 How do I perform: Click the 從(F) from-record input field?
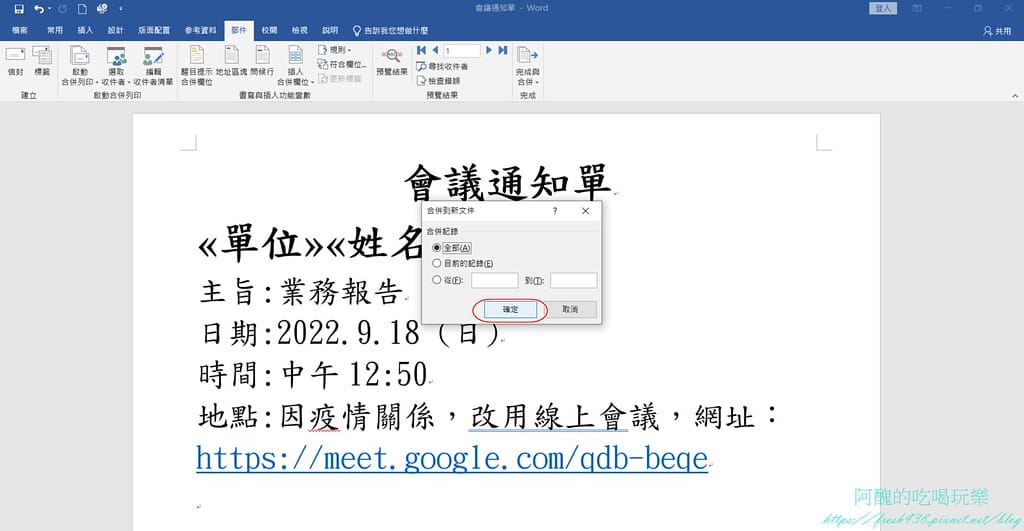click(x=494, y=280)
